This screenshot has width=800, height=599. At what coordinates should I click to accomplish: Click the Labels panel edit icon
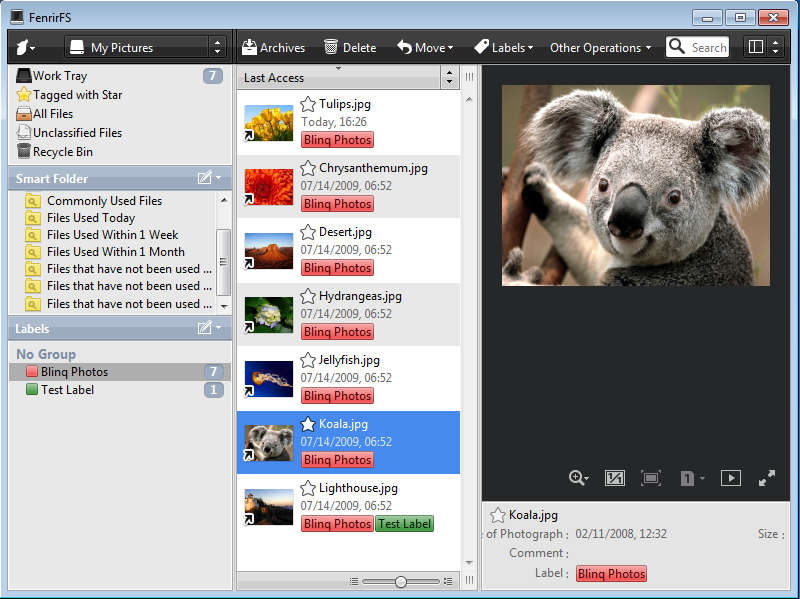[x=205, y=328]
